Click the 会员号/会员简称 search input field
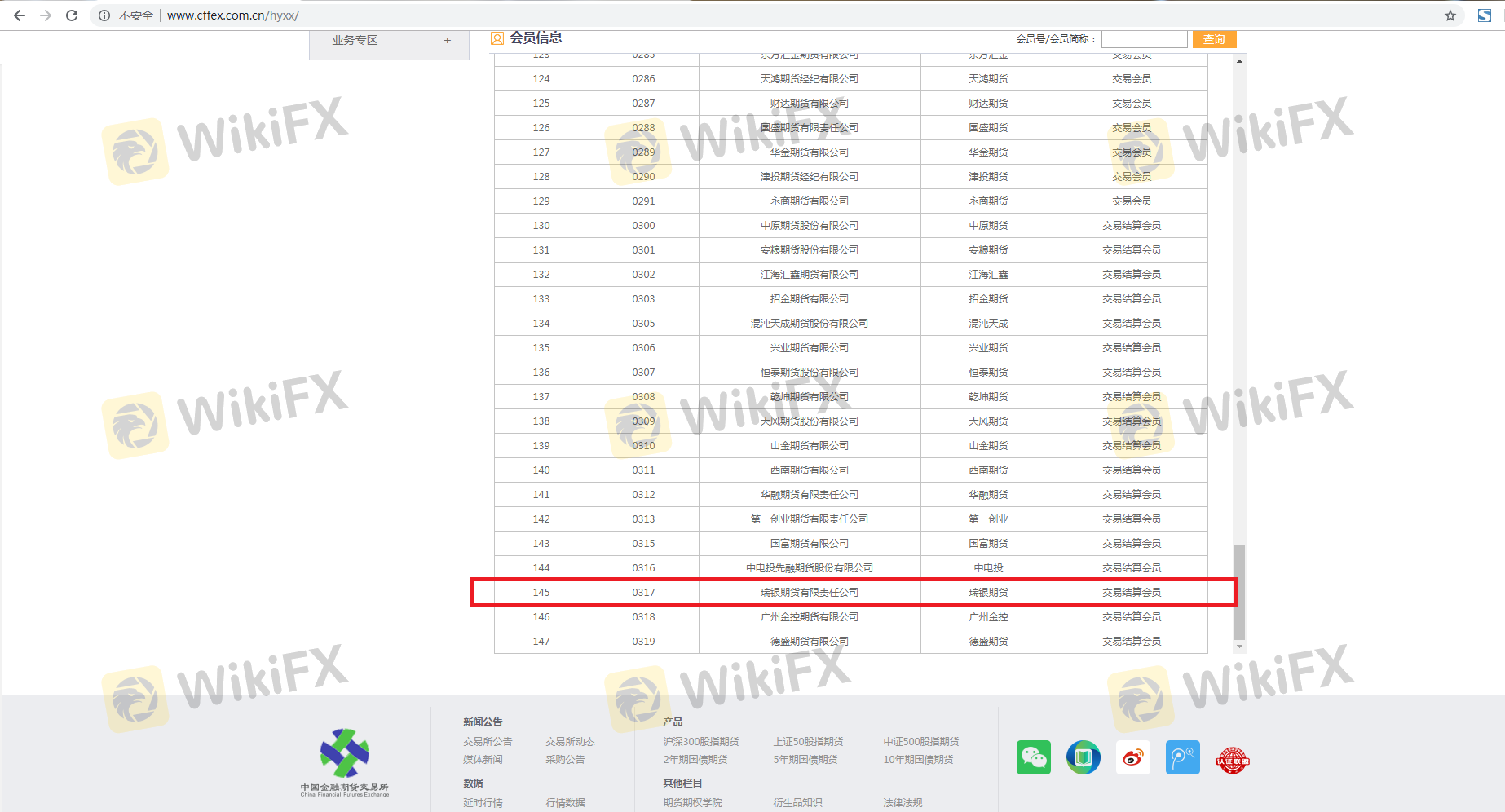Screen dimensions: 1505x812 1144,39
